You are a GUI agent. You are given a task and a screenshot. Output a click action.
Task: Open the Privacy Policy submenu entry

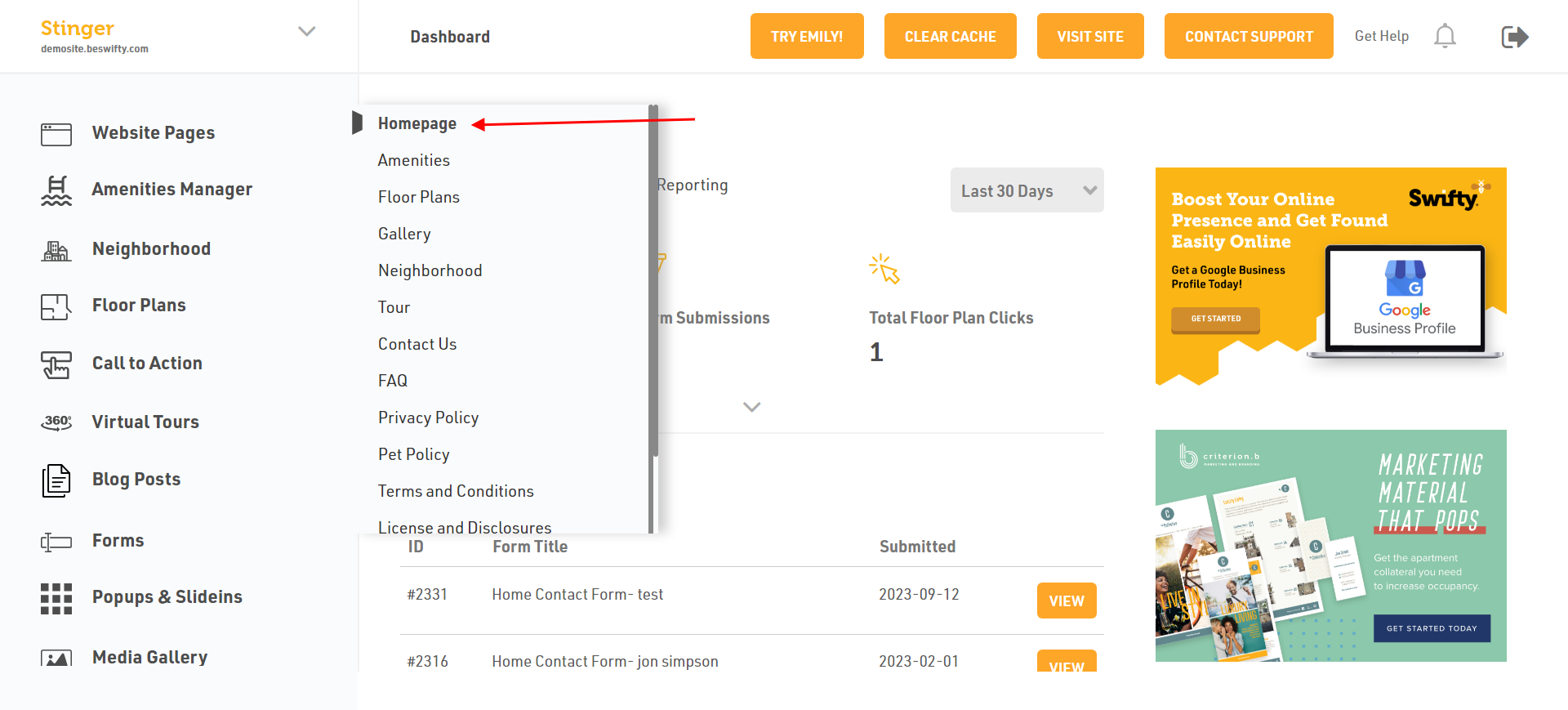[428, 418]
